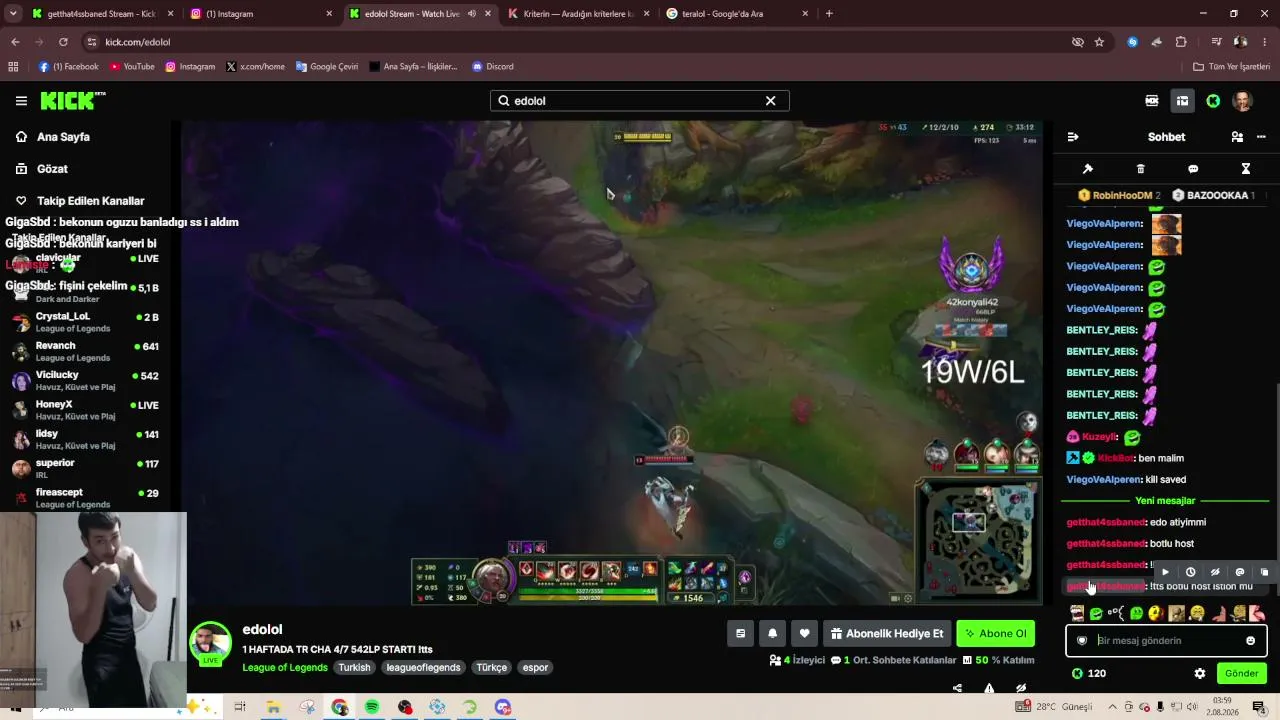This screenshot has height=720, width=1280.
Task: Click the crossed-eye hide icon on message
Action: (1215, 573)
